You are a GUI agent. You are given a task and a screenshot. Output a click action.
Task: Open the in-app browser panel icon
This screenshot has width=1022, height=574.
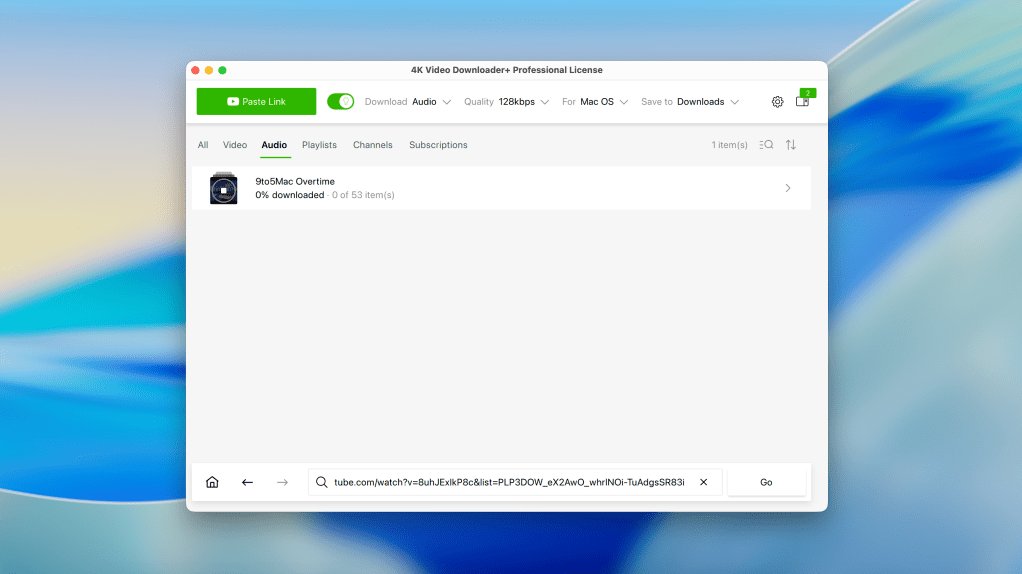pyautogui.click(x=802, y=102)
